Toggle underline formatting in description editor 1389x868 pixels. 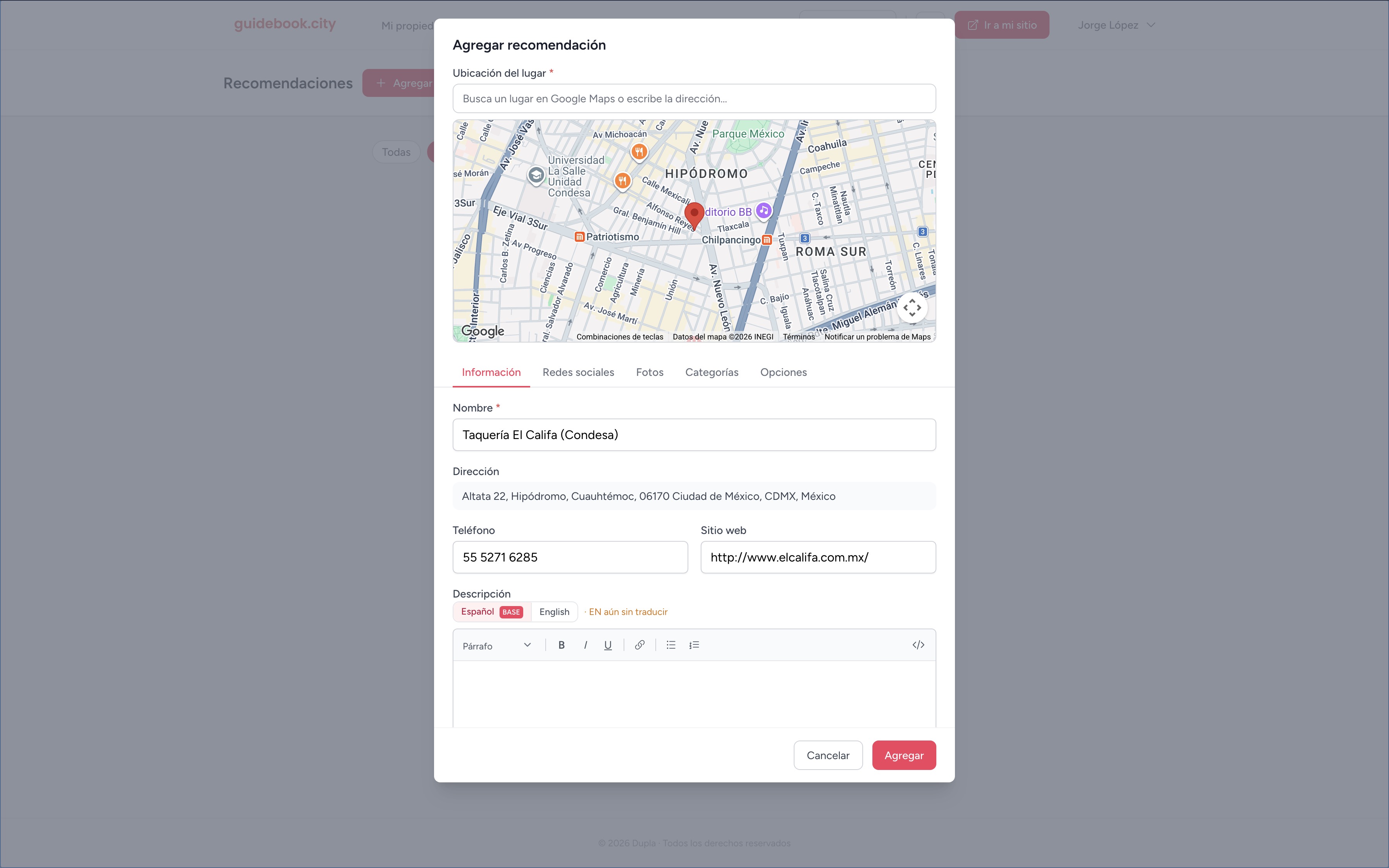click(608, 645)
